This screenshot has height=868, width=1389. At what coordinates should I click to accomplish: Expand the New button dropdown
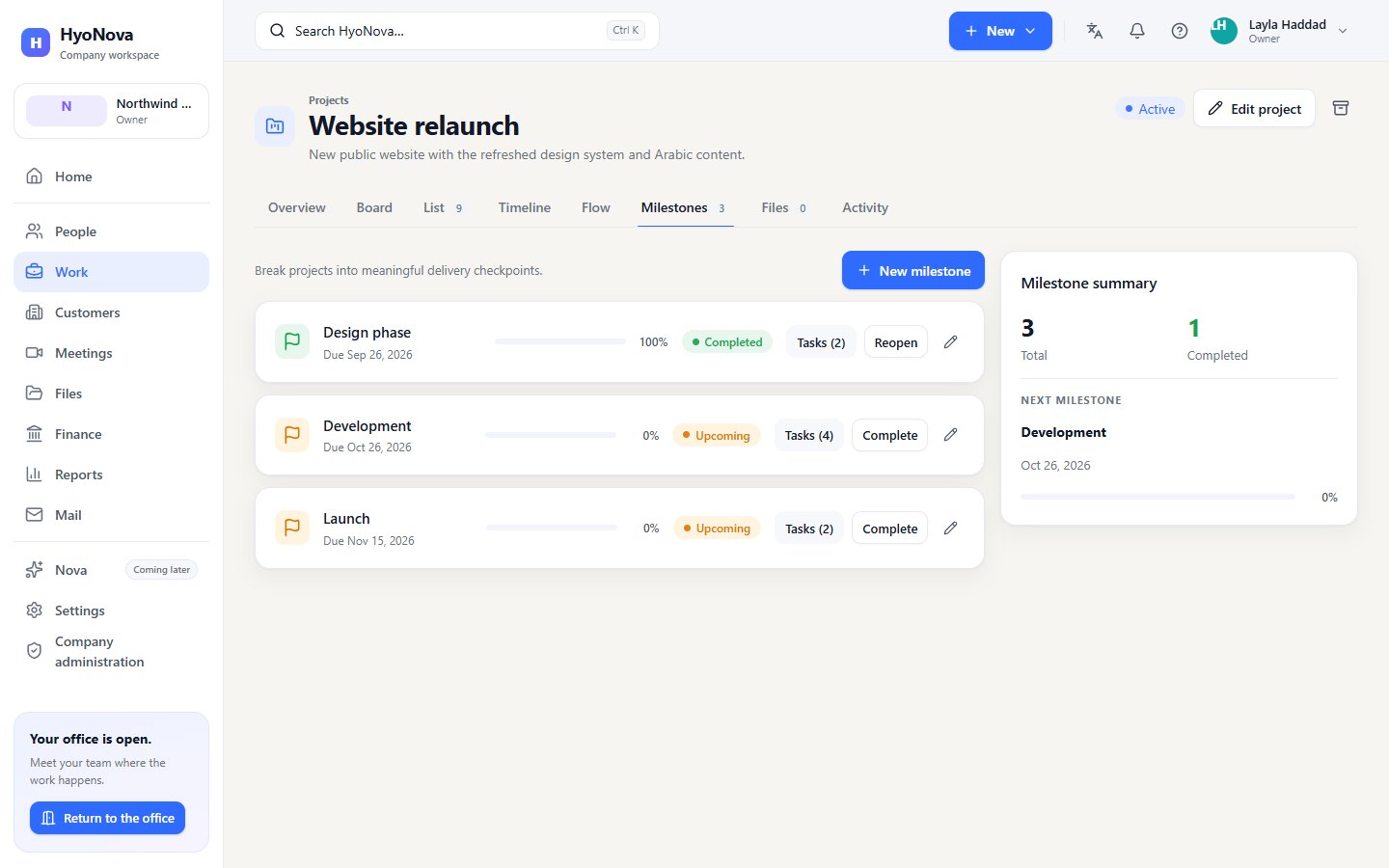(1000, 31)
